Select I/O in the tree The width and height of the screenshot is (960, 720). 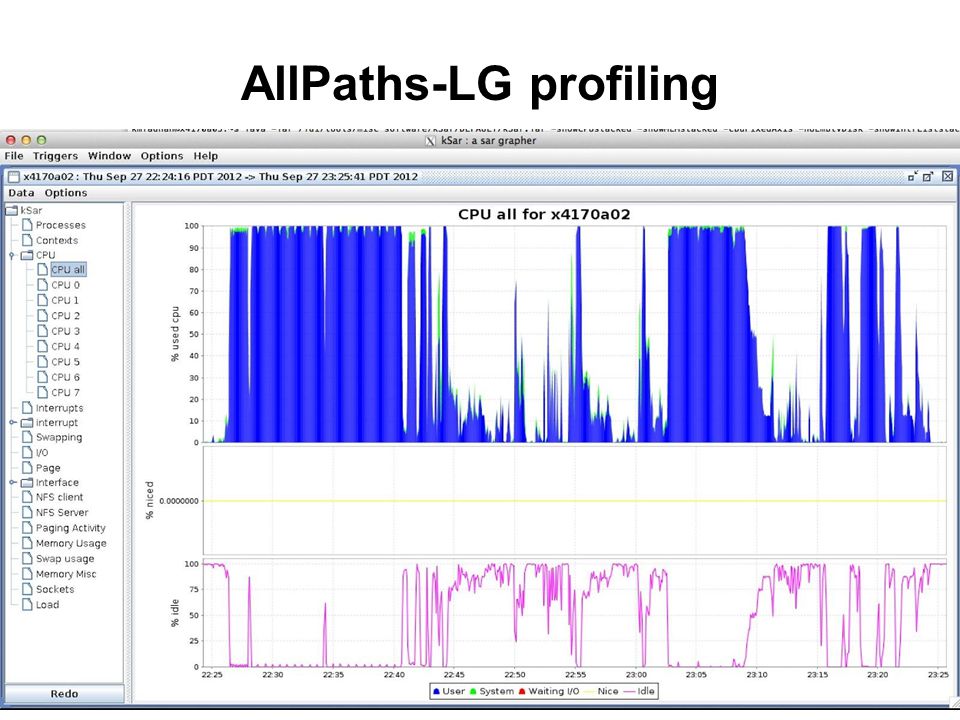click(42, 452)
